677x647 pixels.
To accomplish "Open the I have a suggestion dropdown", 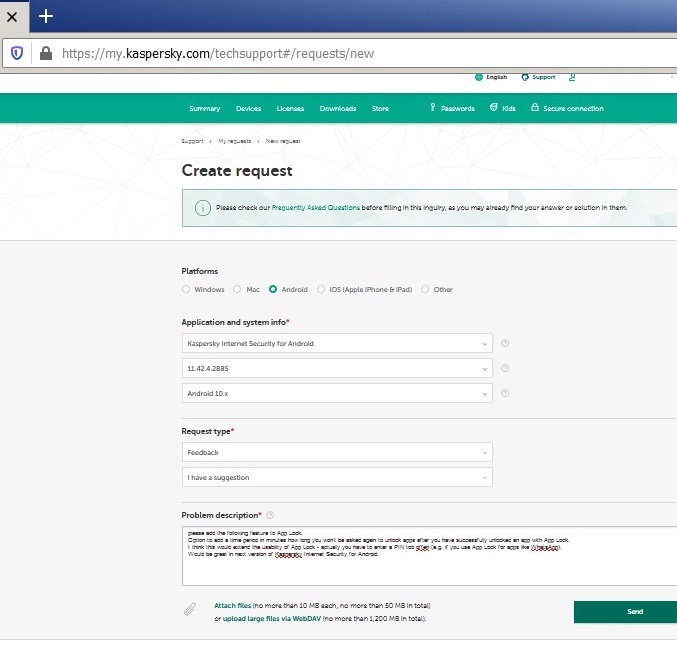I will (337, 477).
